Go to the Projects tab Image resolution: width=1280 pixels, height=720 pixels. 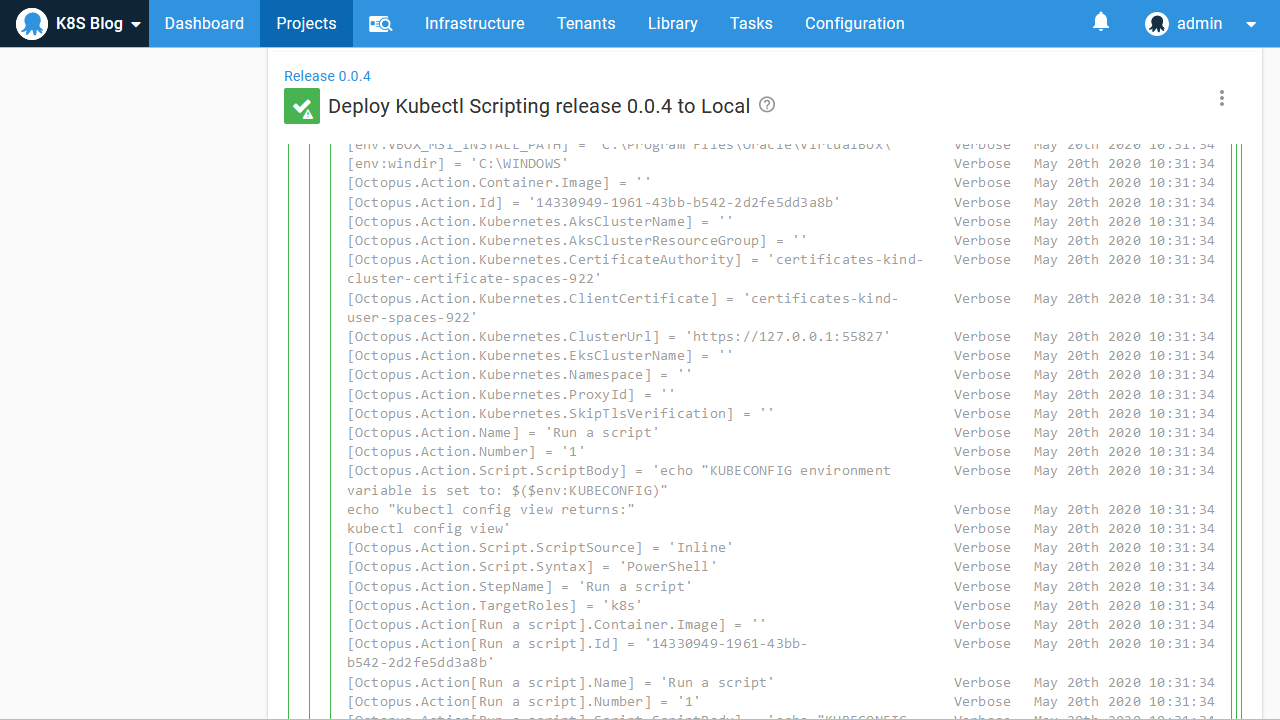pyautogui.click(x=306, y=24)
